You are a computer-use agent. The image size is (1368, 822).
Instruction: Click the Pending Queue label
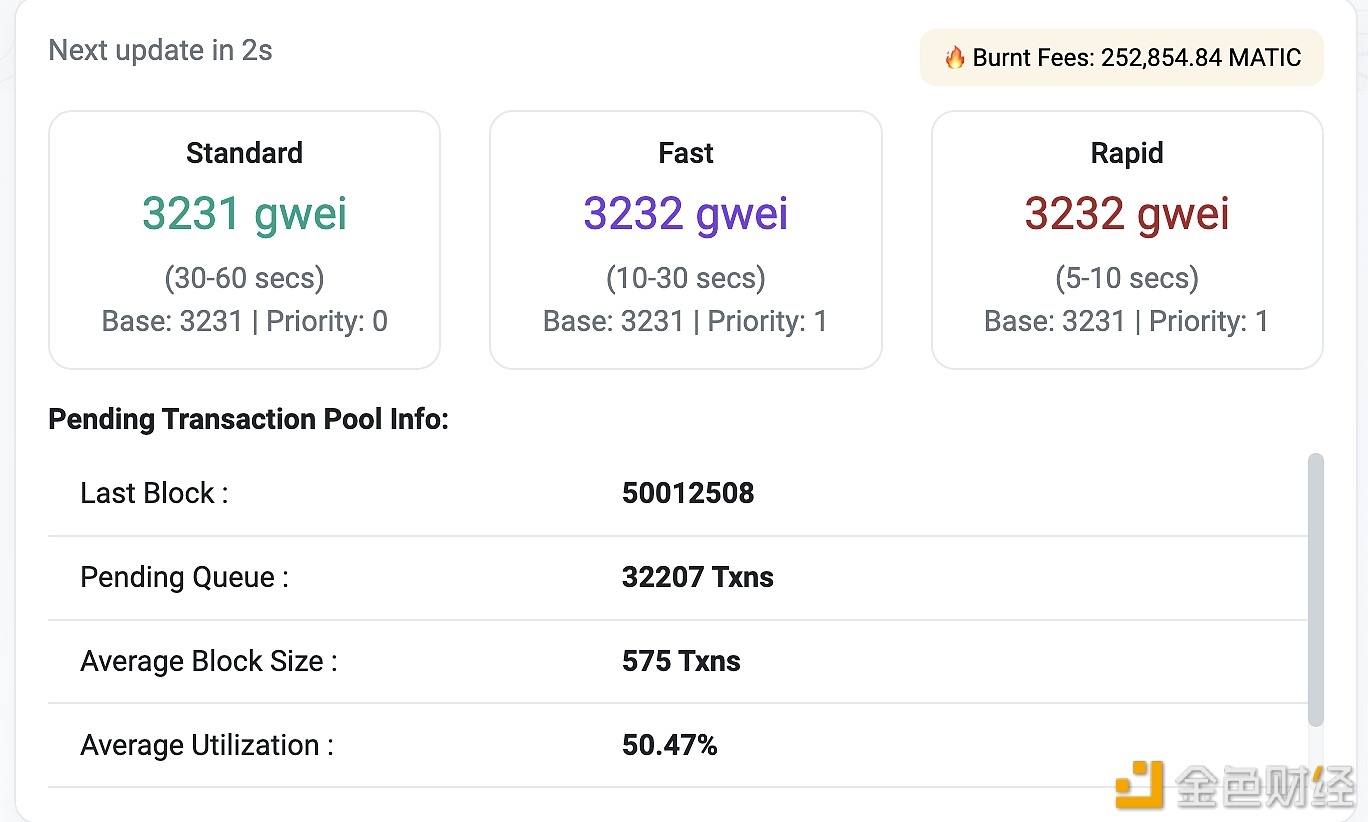click(184, 577)
